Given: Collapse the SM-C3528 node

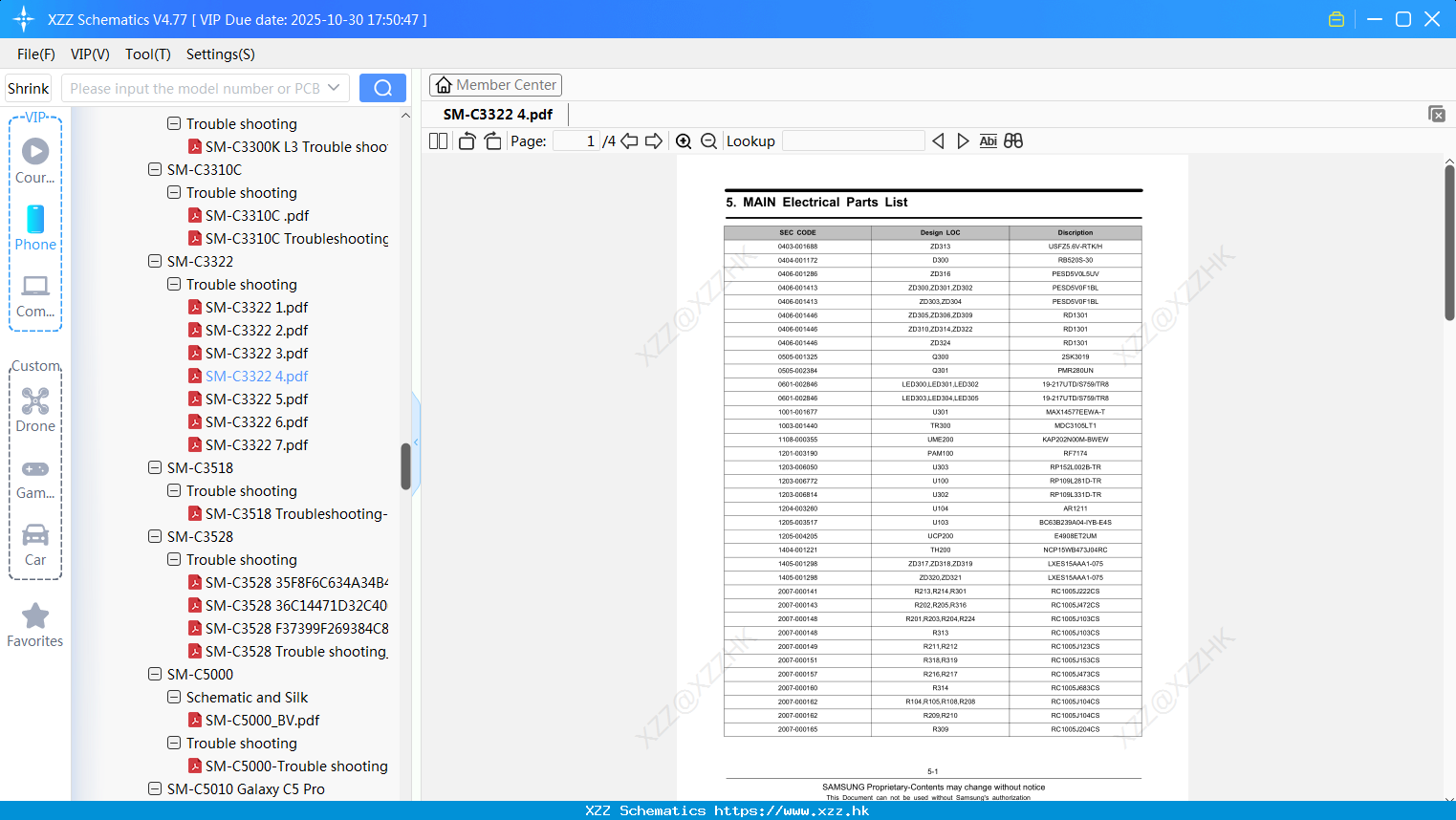Looking at the screenshot, I should coord(155,536).
